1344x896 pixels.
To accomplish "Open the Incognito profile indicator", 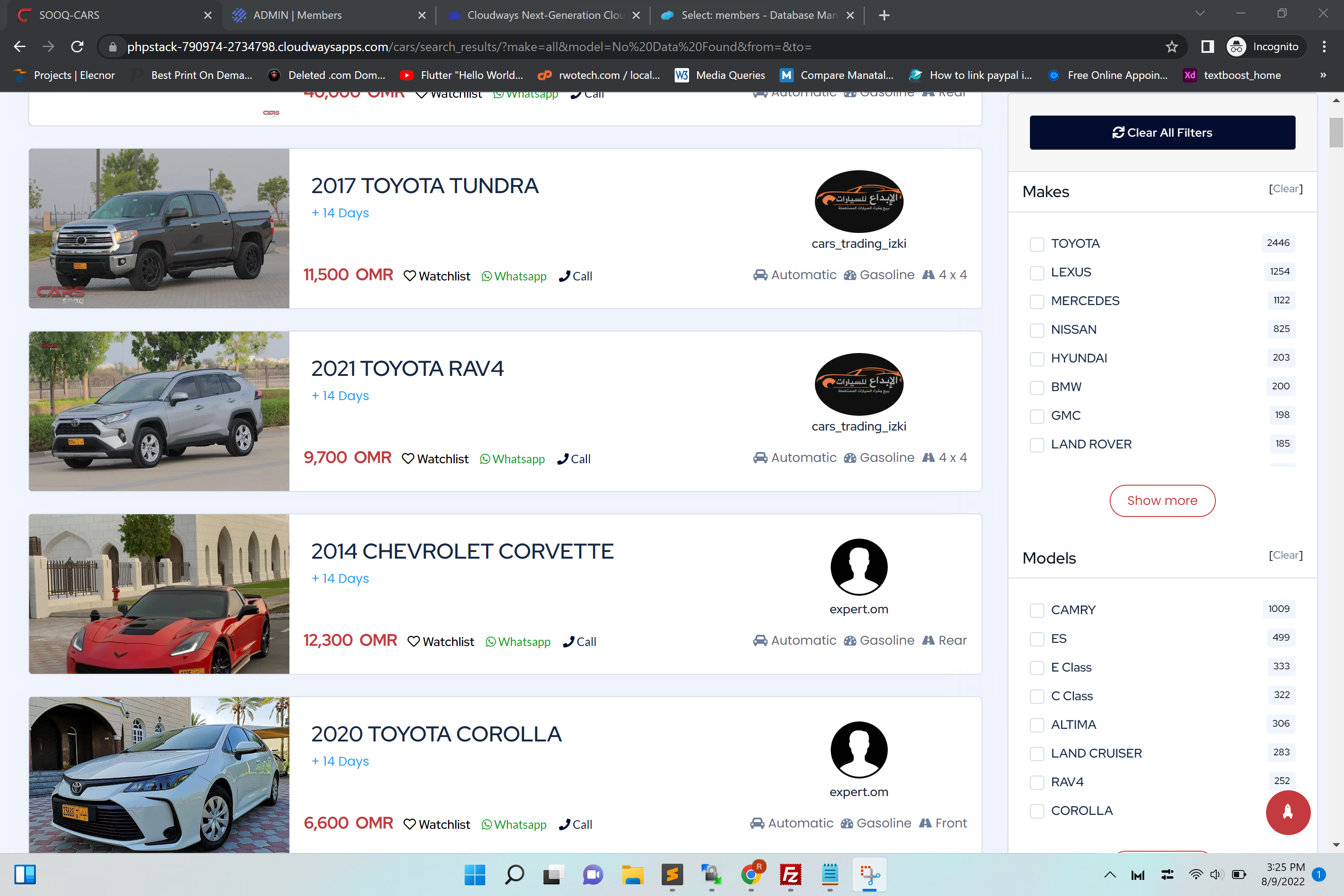I will pos(1266,46).
